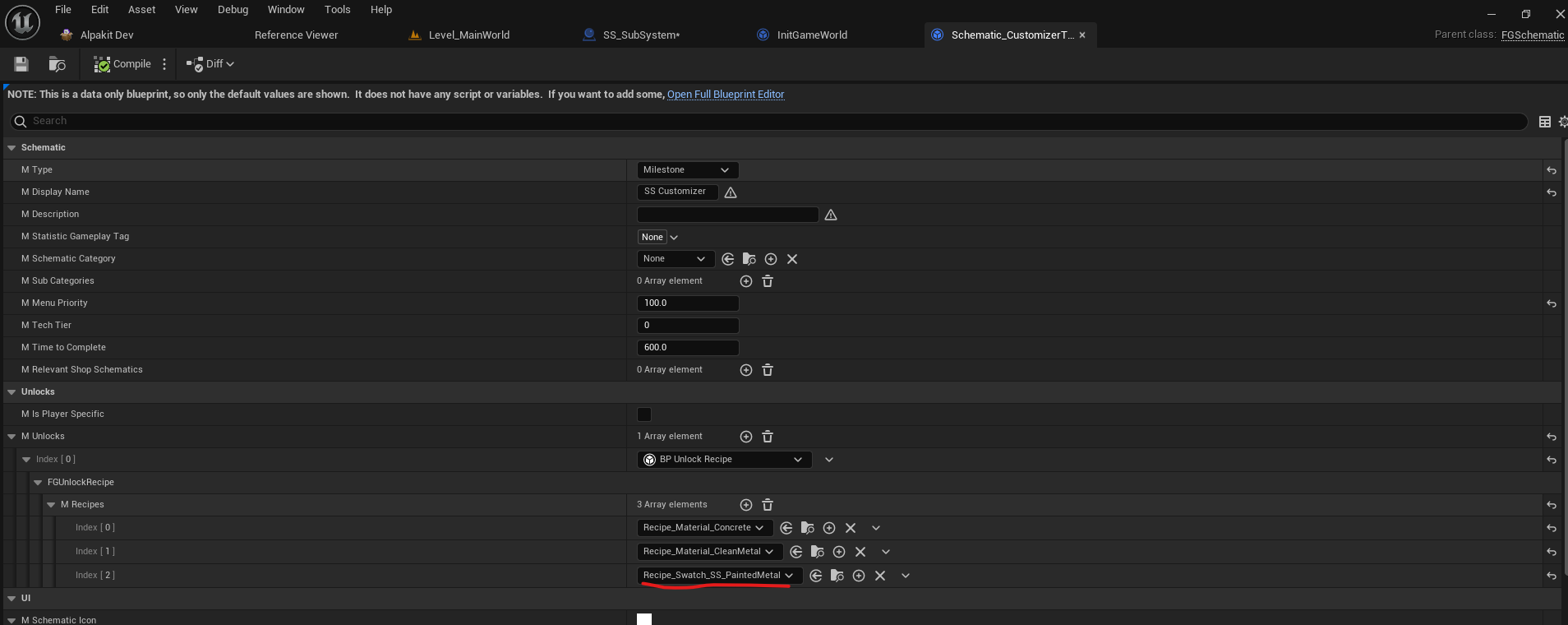Open the M Type Milestone dropdown
This screenshot has height=625, width=1568.
(688, 170)
